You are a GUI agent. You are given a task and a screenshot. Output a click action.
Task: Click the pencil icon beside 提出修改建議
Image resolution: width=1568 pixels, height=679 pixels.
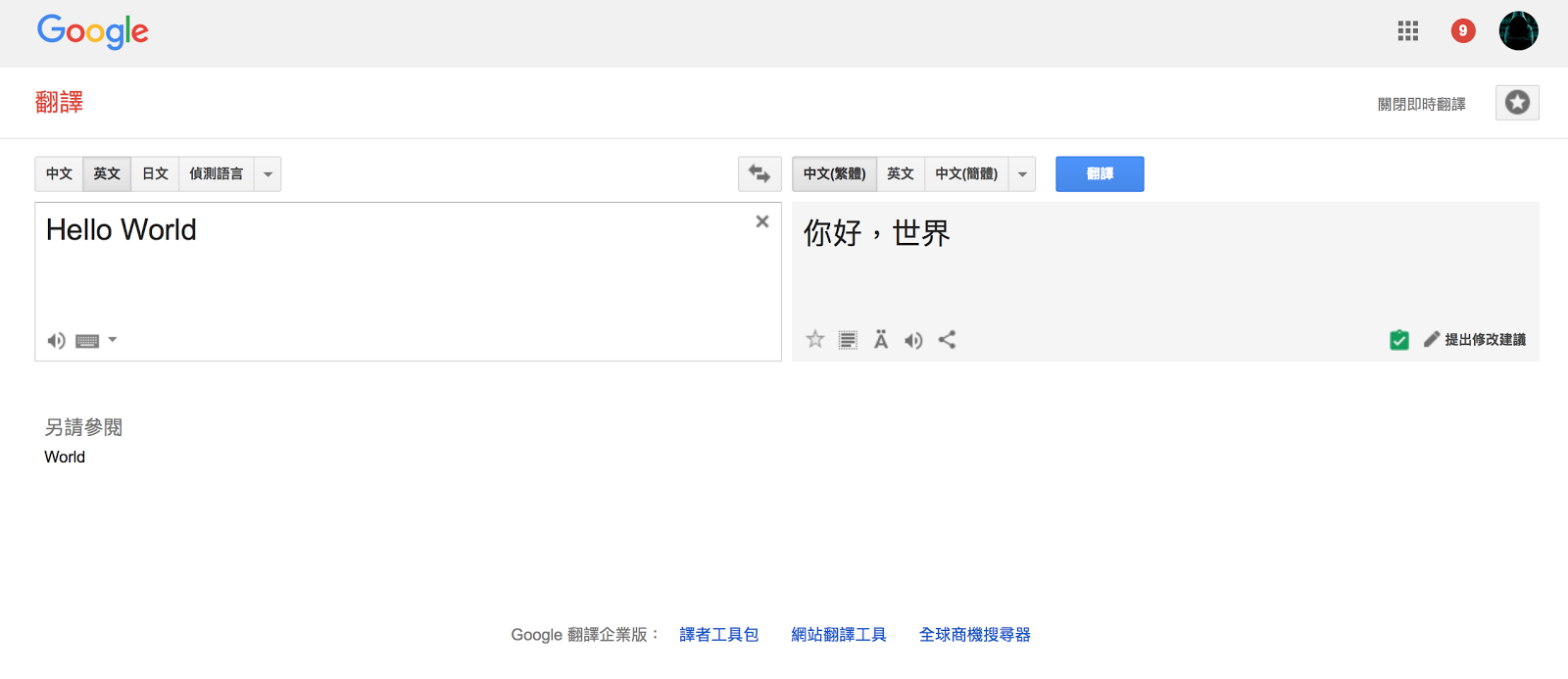point(1432,339)
